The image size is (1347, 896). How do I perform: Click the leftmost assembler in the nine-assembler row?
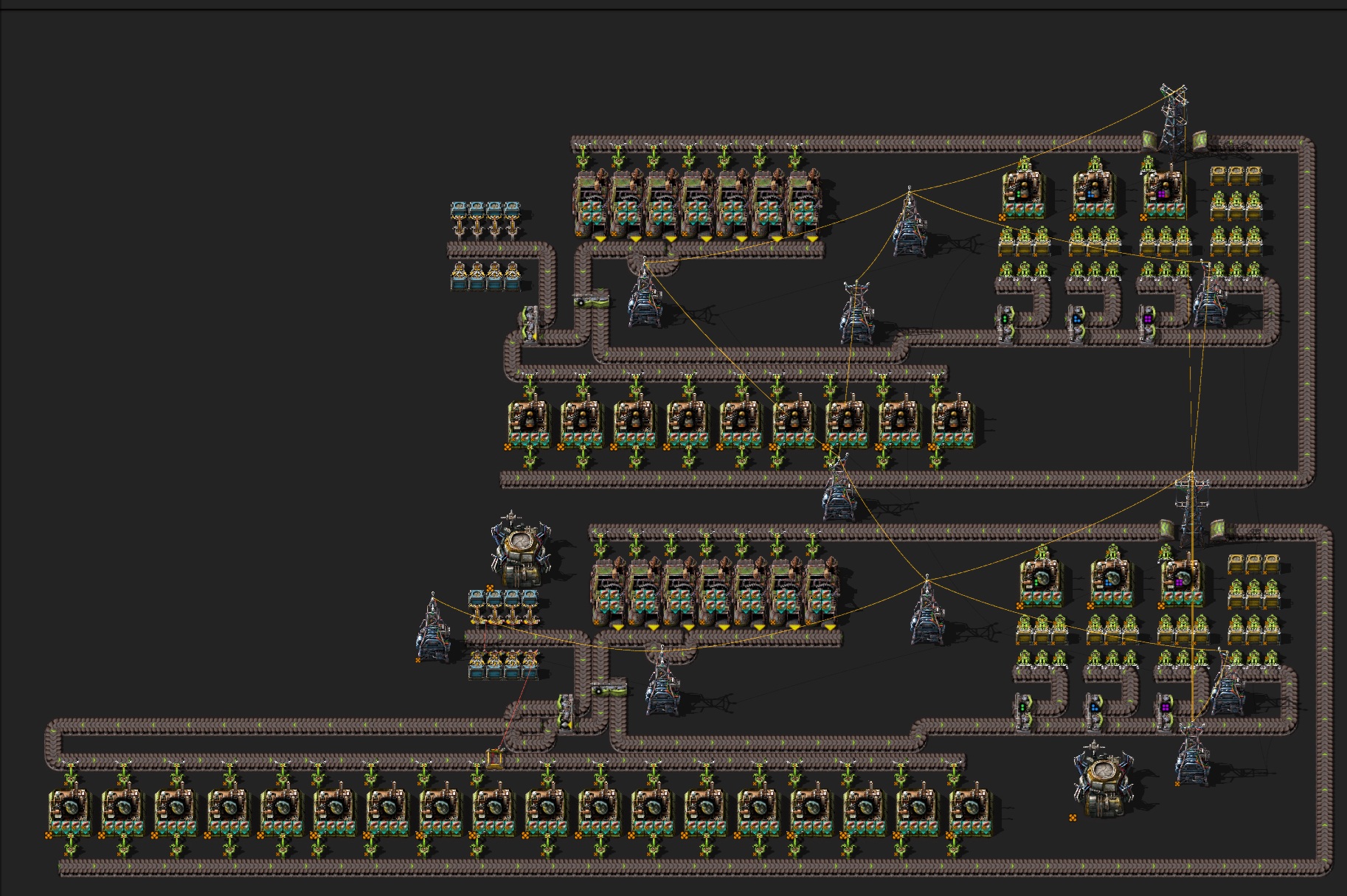[528, 424]
